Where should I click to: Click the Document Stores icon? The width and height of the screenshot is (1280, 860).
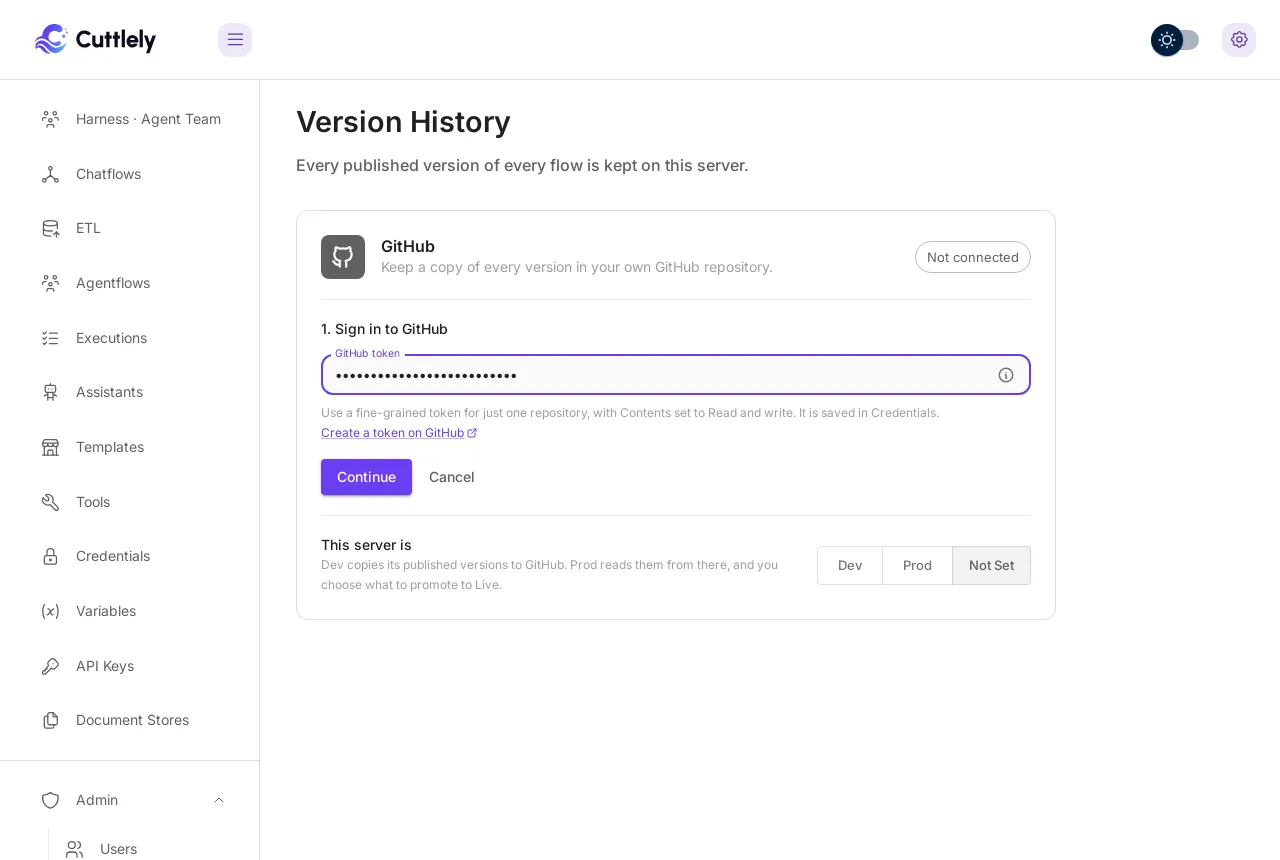50,720
